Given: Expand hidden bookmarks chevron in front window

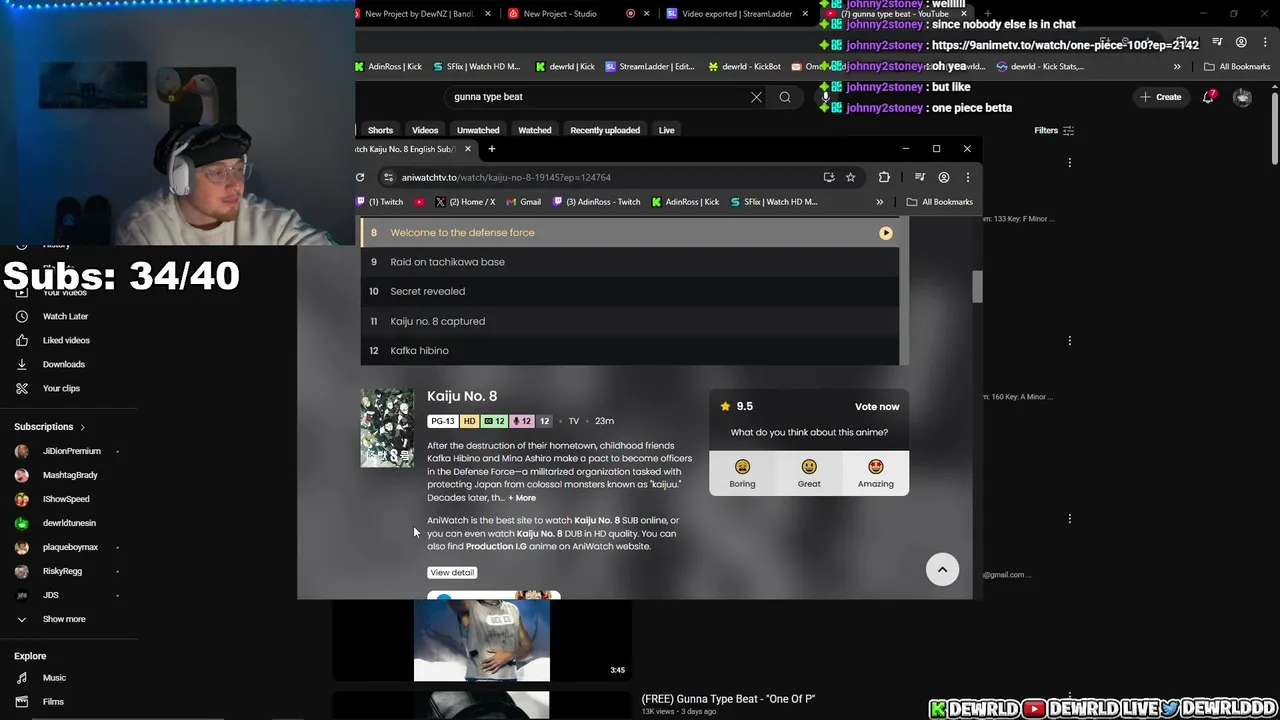Looking at the screenshot, I should coord(880,202).
